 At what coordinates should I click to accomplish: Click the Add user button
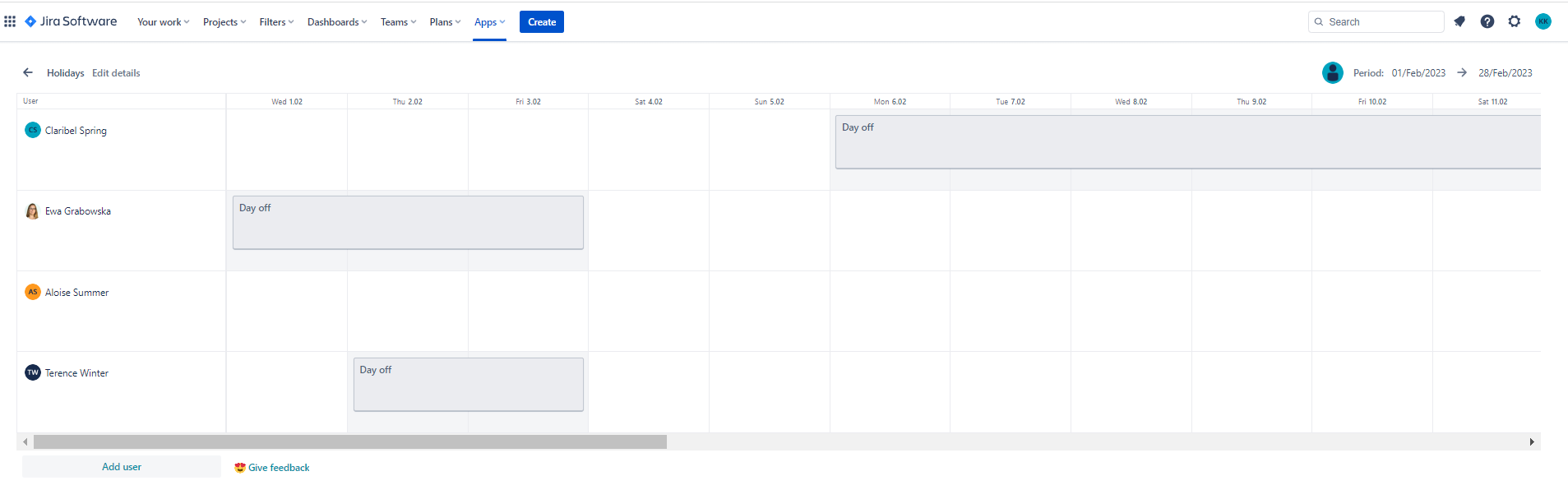pyautogui.click(x=122, y=467)
